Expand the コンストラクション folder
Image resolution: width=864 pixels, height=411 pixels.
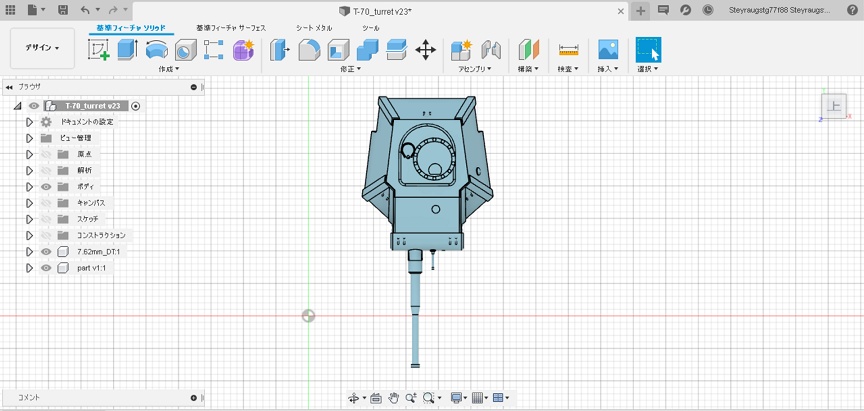30,235
